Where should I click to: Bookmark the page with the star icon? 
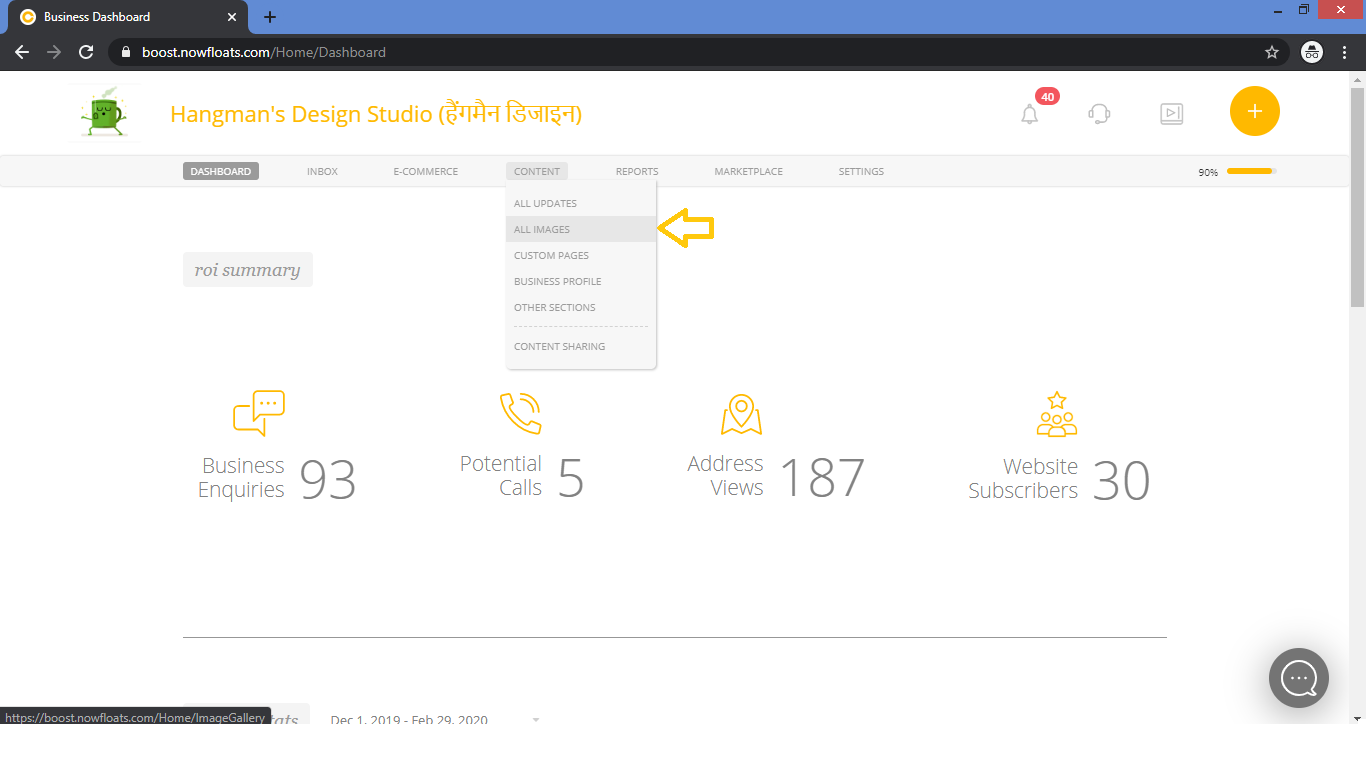point(1271,51)
